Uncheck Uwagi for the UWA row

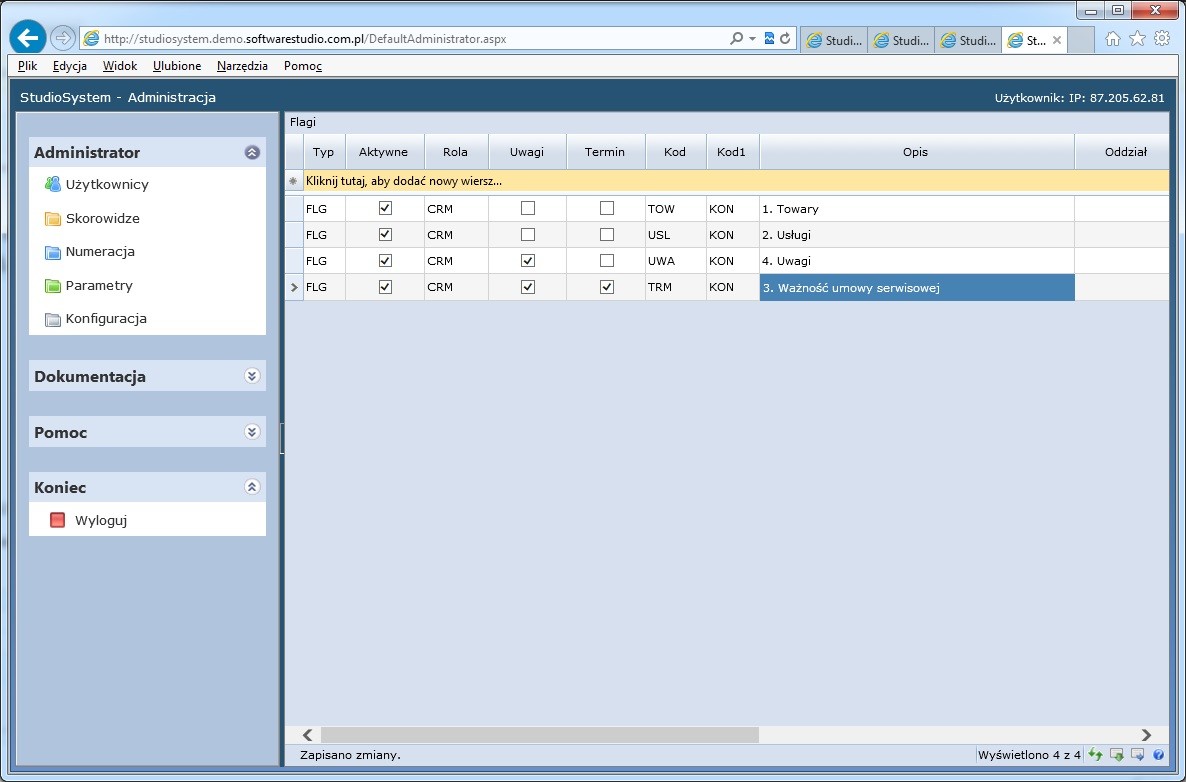(528, 260)
